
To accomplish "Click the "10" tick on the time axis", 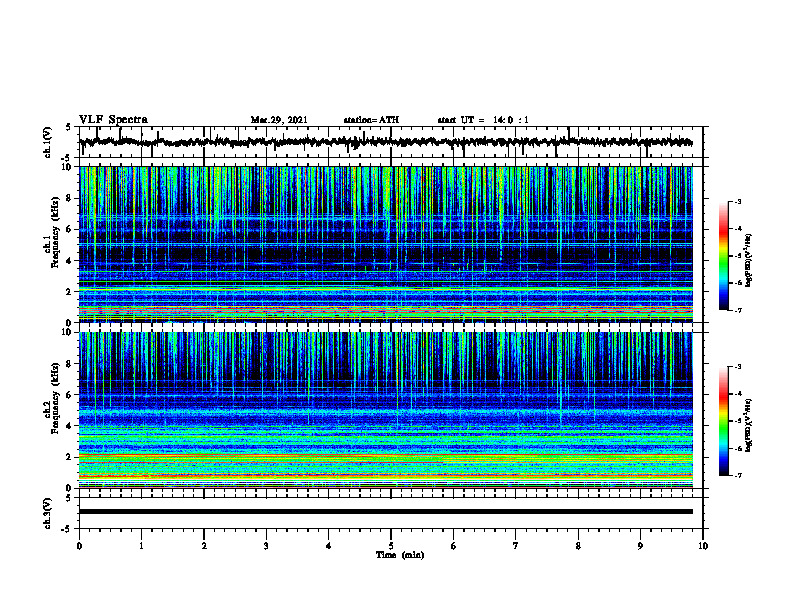I will tap(703, 546).
